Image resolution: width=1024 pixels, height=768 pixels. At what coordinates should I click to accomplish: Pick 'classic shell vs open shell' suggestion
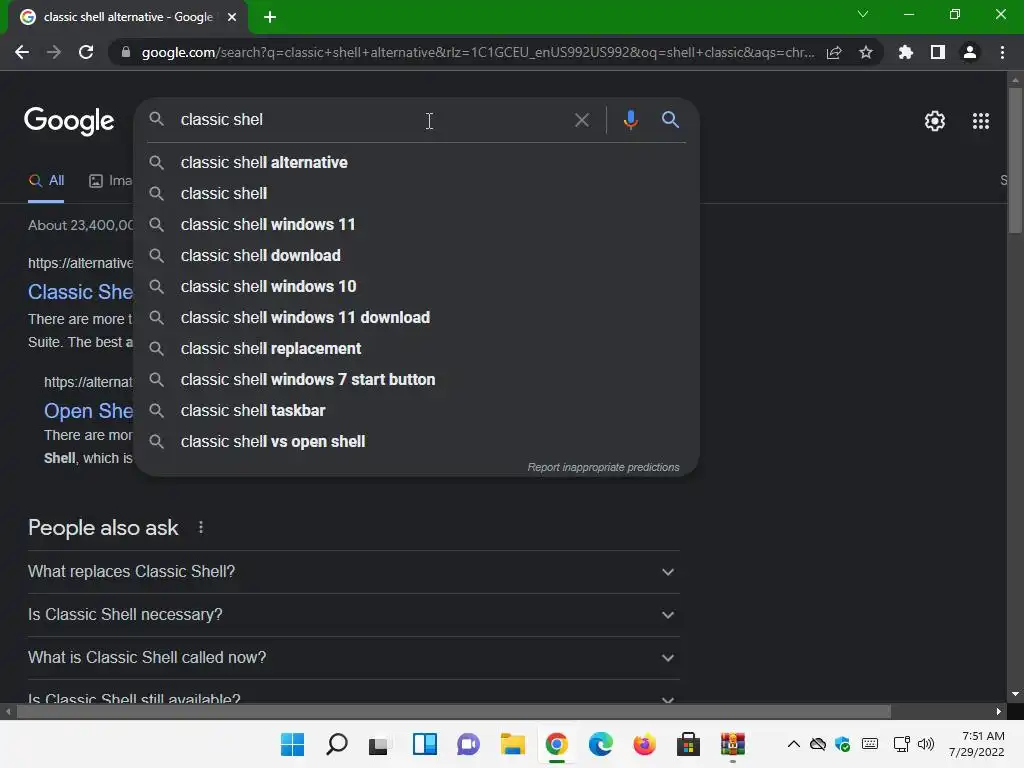(x=417, y=441)
